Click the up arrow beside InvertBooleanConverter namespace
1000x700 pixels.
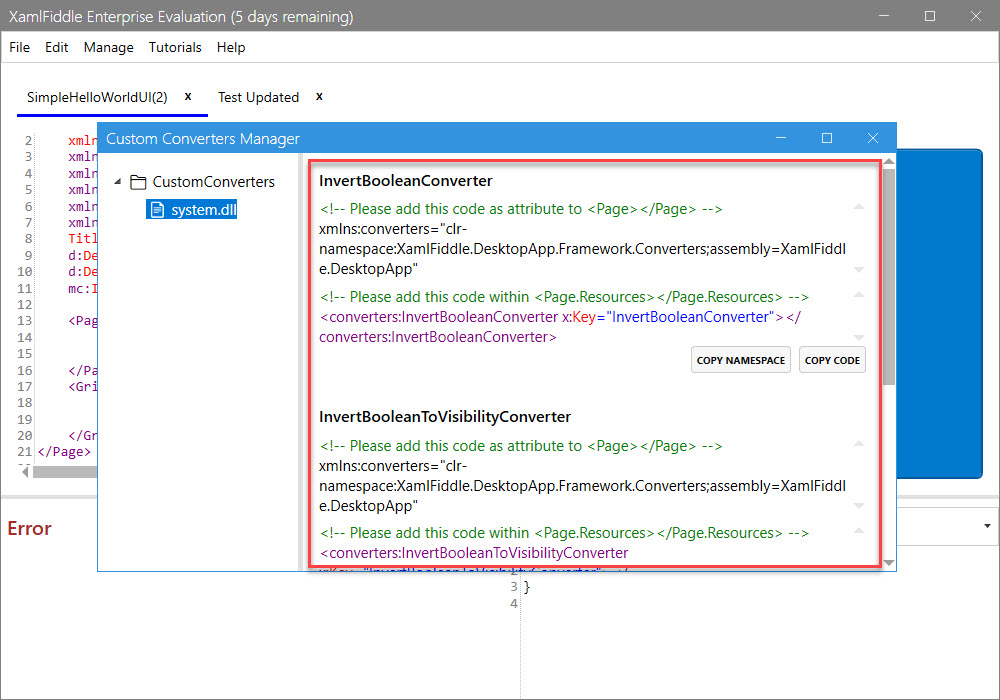click(x=858, y=207)
